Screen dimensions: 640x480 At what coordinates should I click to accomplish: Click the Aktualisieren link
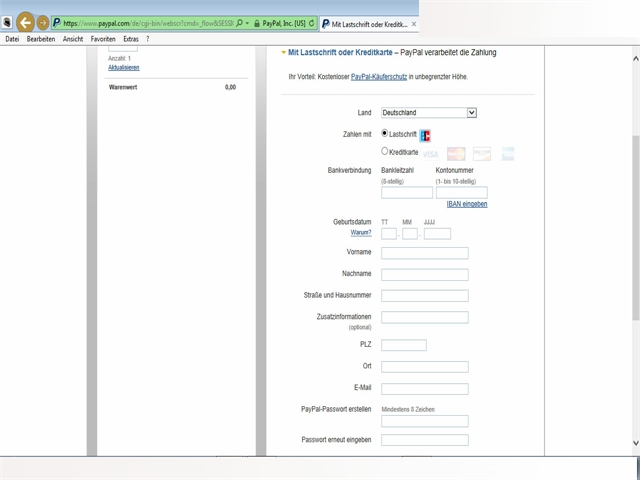pos(124,68)
